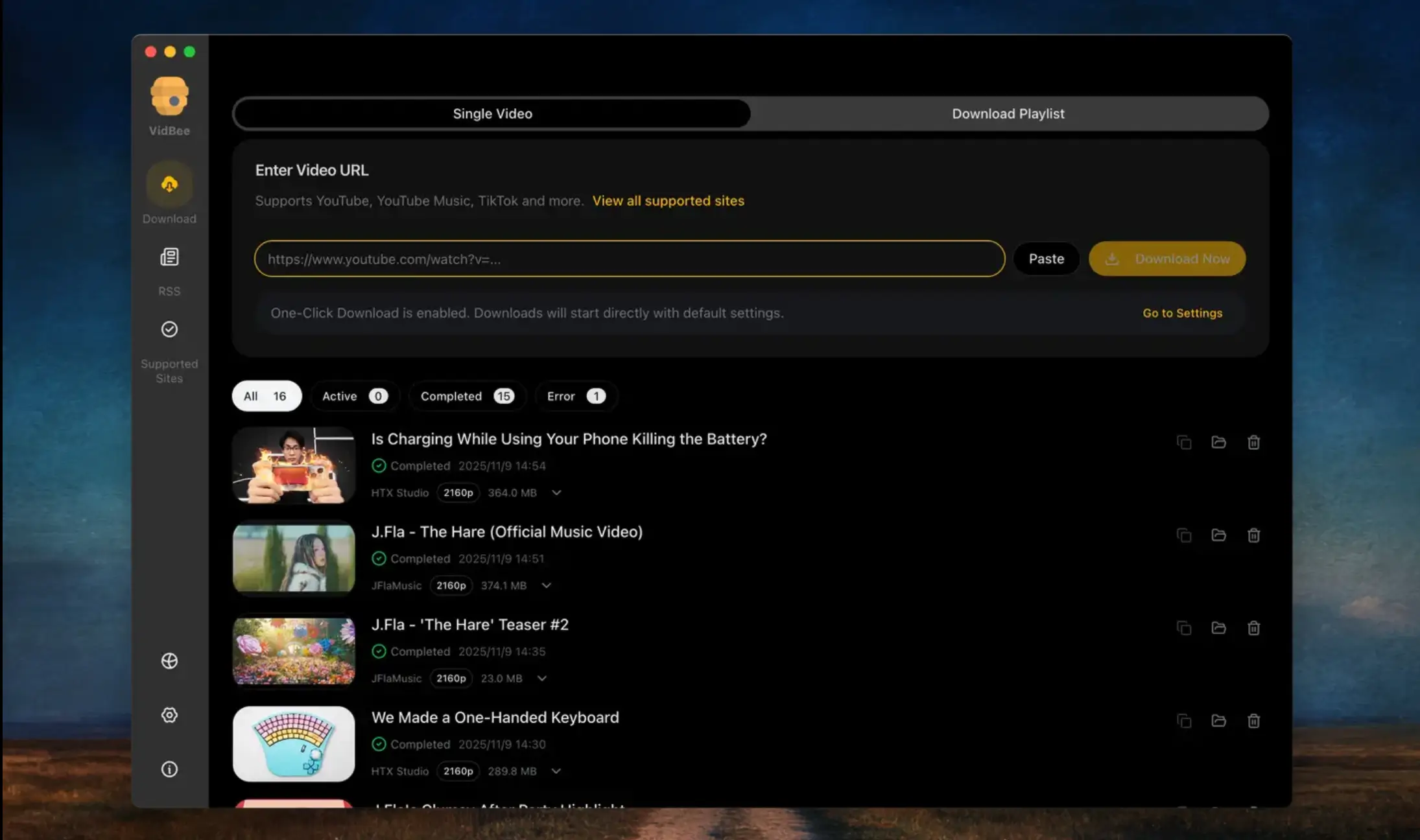Click 2160p badge on 23.0 MB item

coord(451,678)
